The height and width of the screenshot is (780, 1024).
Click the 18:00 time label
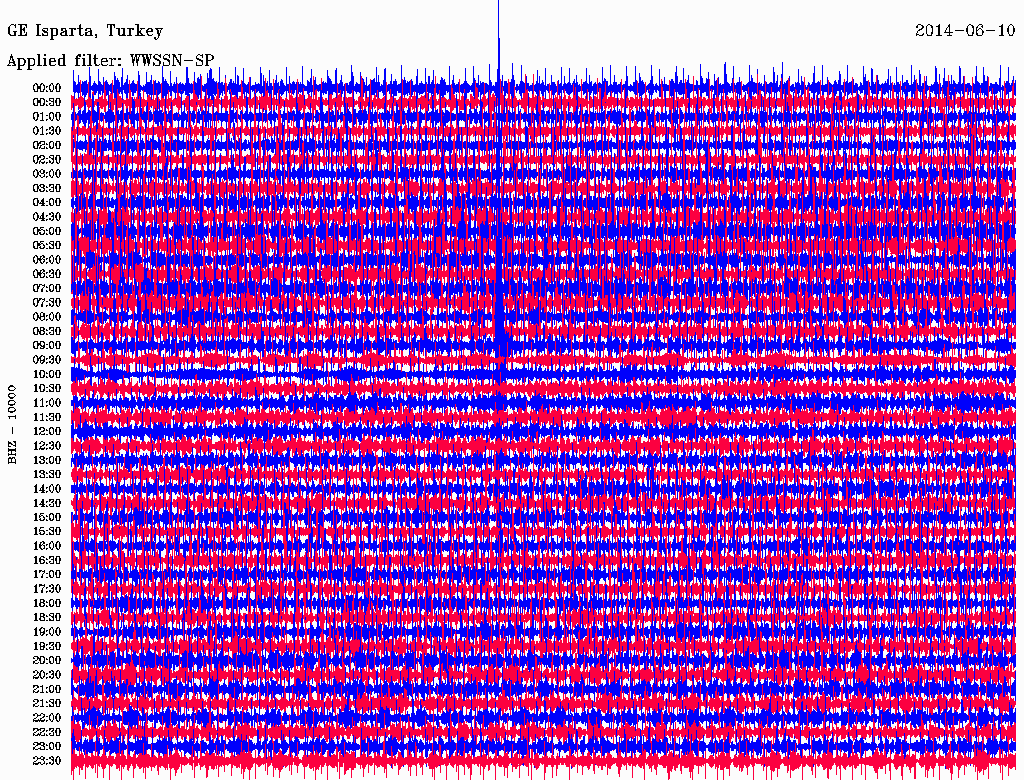[x=47, y=604]
